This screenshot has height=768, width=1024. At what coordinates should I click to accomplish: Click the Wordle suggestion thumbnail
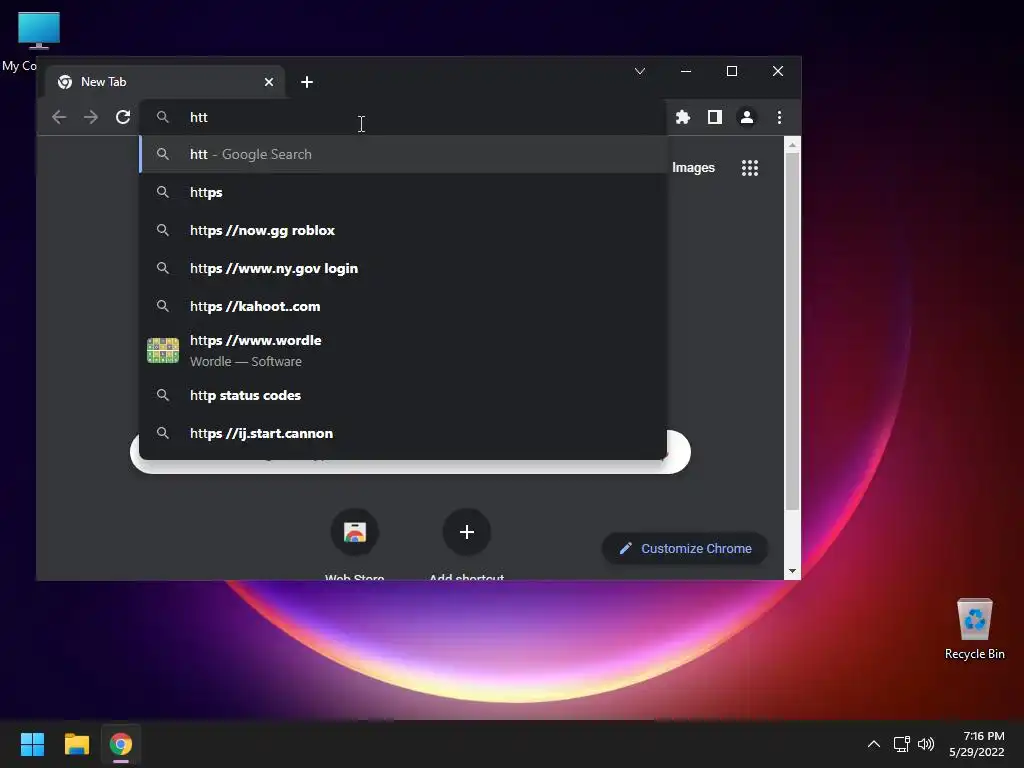(163, 351)
